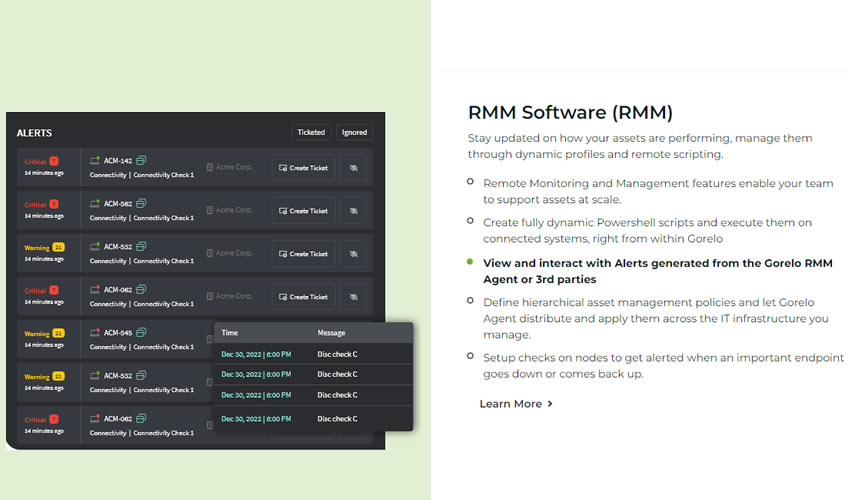Create a ticket for the ACM-142 alert

click(304, 168)
